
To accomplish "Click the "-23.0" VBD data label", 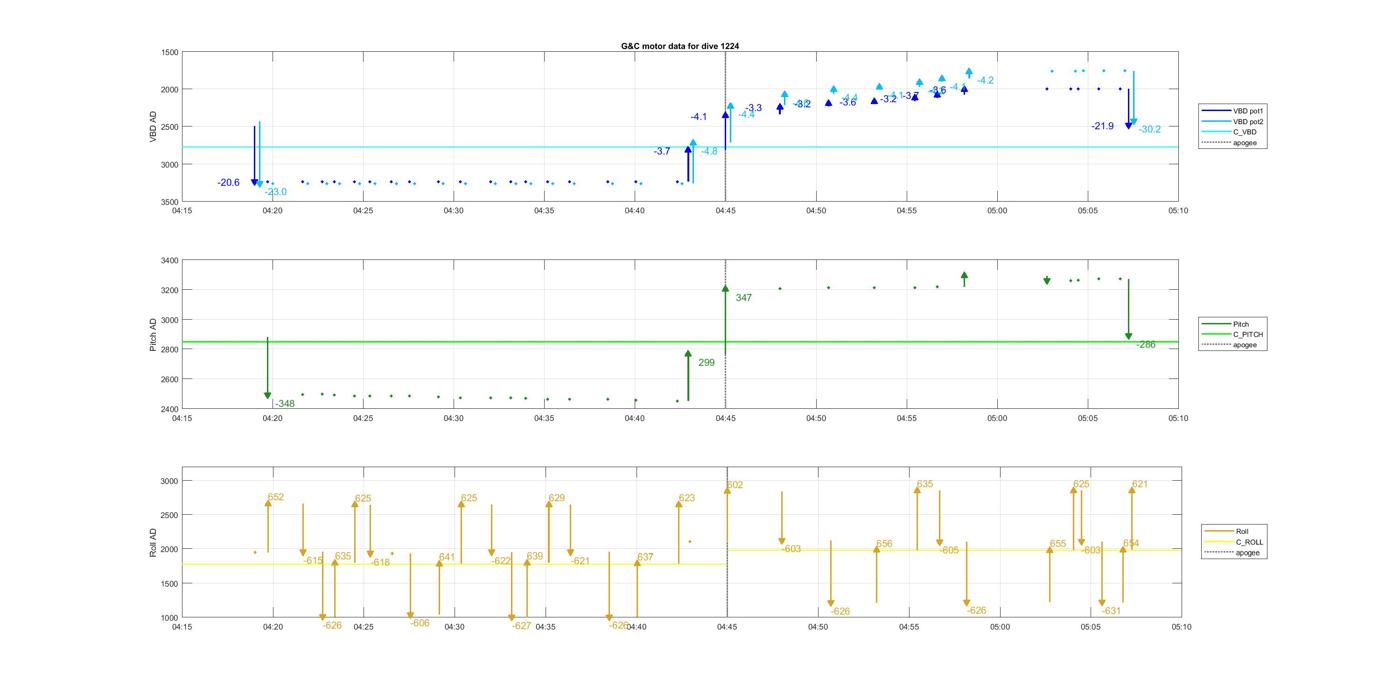I will 276,192.
